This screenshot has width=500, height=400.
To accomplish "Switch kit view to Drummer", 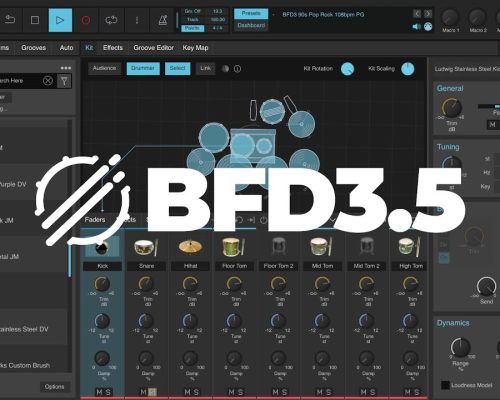I will coord(143,68).
